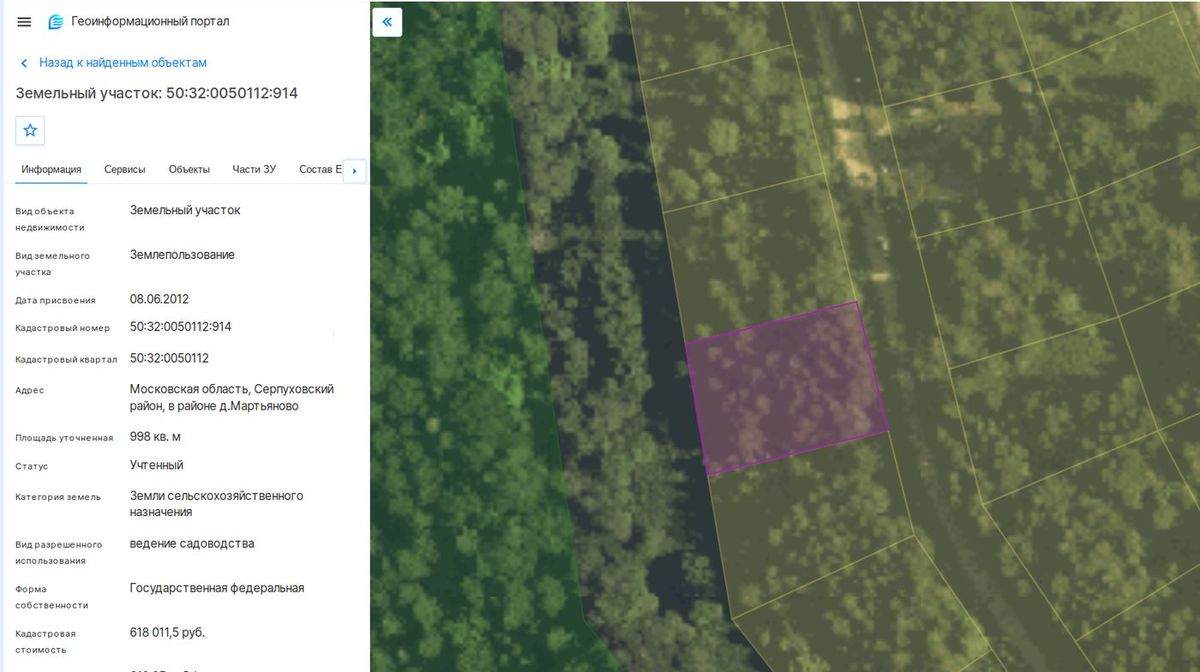Click the Вид разрешенного использования label
Image resolution: width=1200 pixels, height=672 pixels.
pyautogui.click(x=59, y=553)
